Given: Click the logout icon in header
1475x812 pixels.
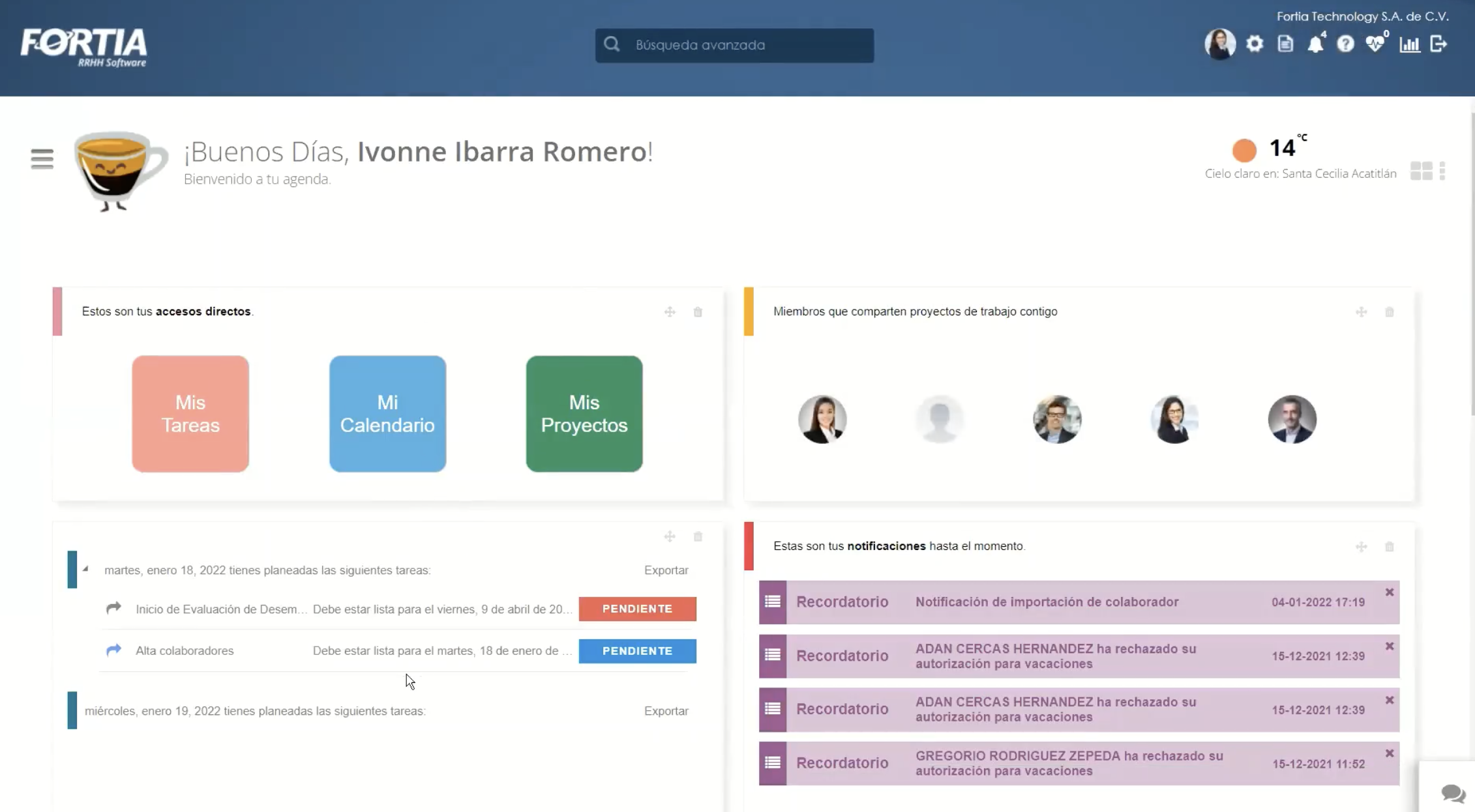Looking at the screenshot, I should point(1438,44).
